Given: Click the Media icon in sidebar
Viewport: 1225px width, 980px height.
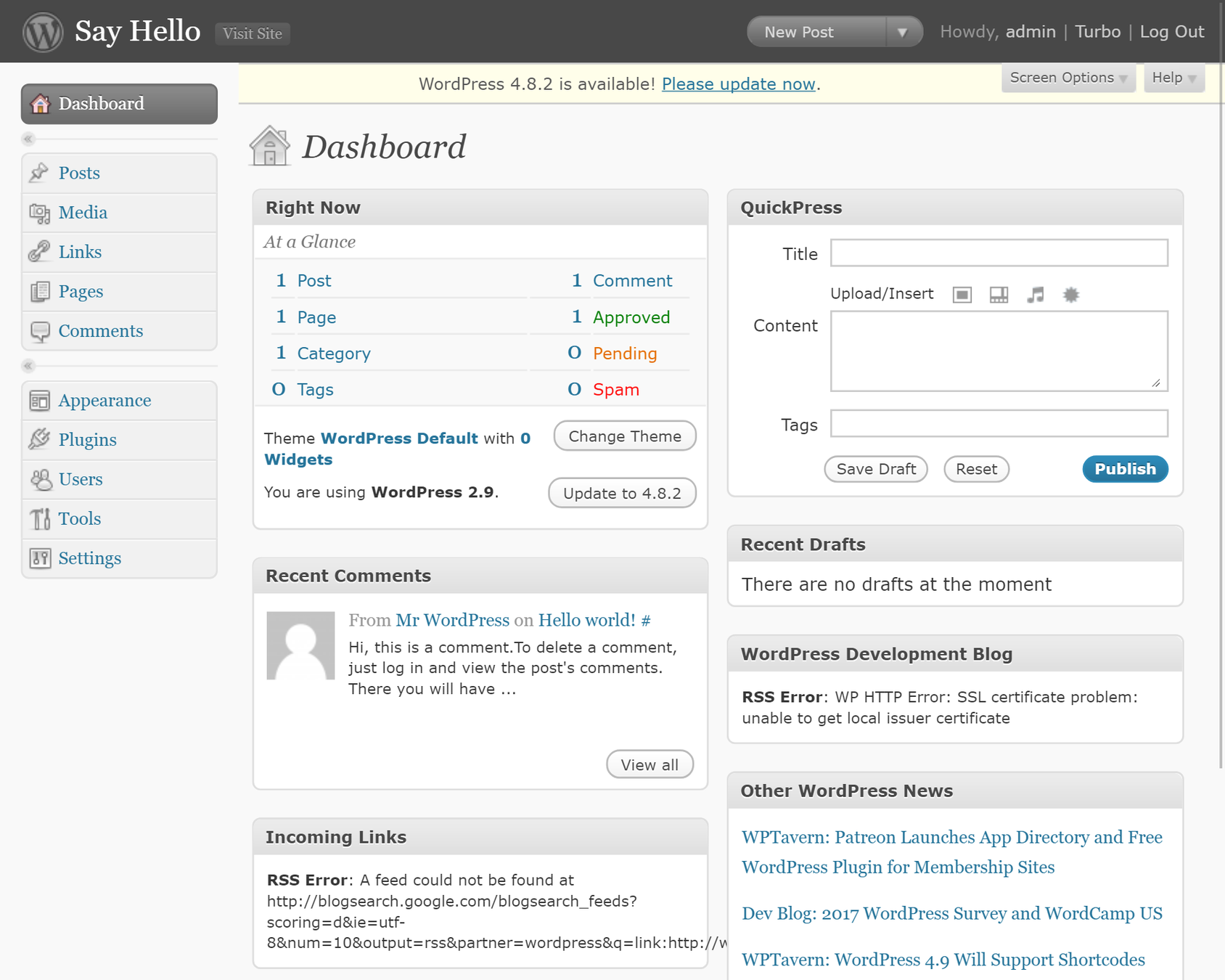Looking at the screenshot, I should coord(39,213).
